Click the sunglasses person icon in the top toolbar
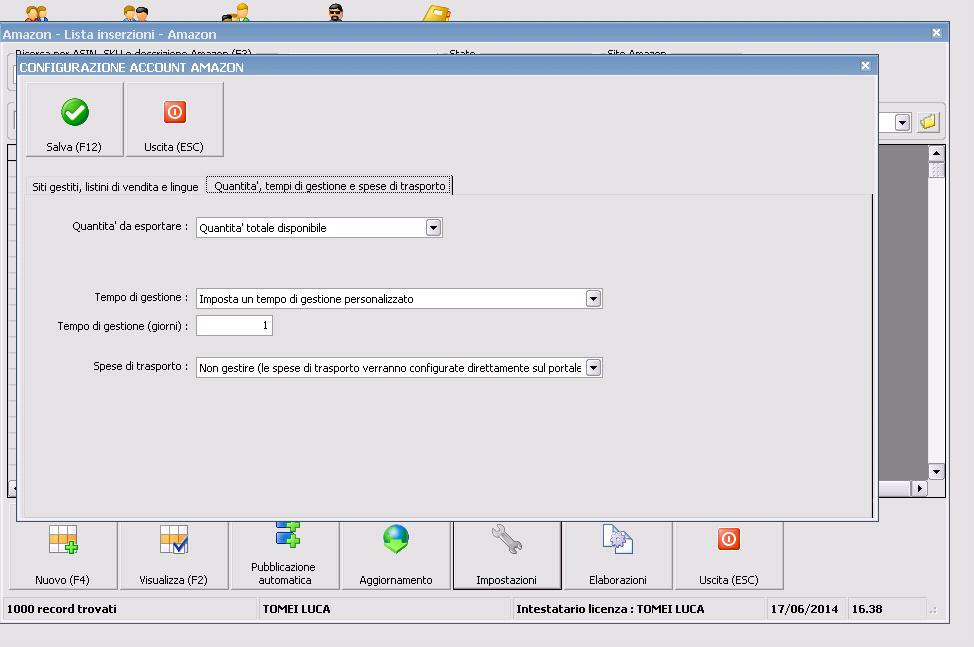The height and width of the screenshot is (647, 974). point(335,12)
